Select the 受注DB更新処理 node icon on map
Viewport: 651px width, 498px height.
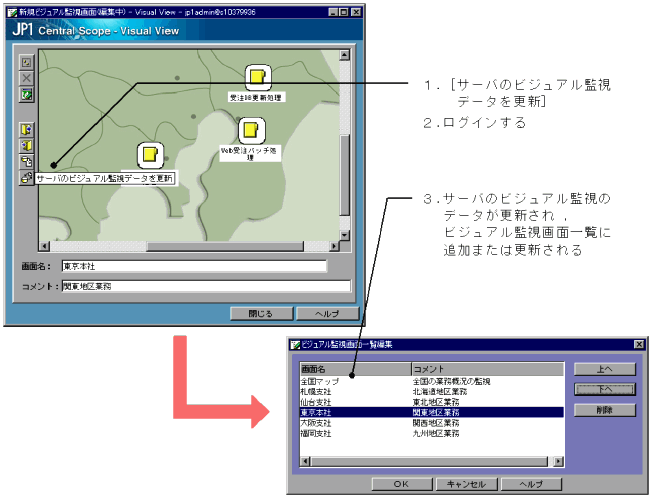258,77
